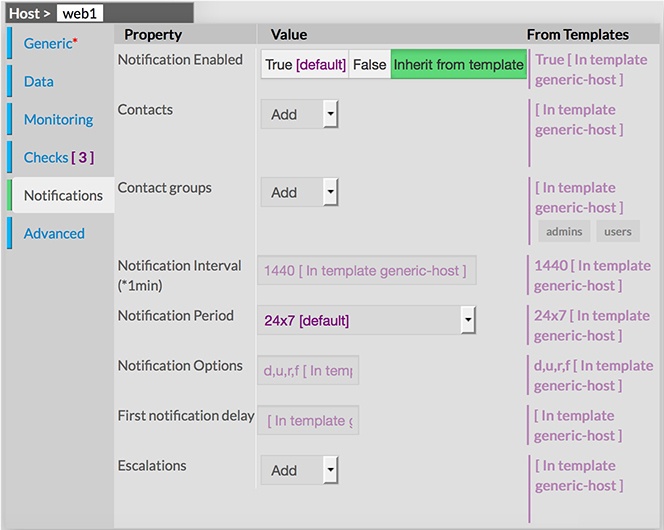This screenshot has width=664, height=530.
Task: Select the Notifications tab
Action: tap(63, 196)
